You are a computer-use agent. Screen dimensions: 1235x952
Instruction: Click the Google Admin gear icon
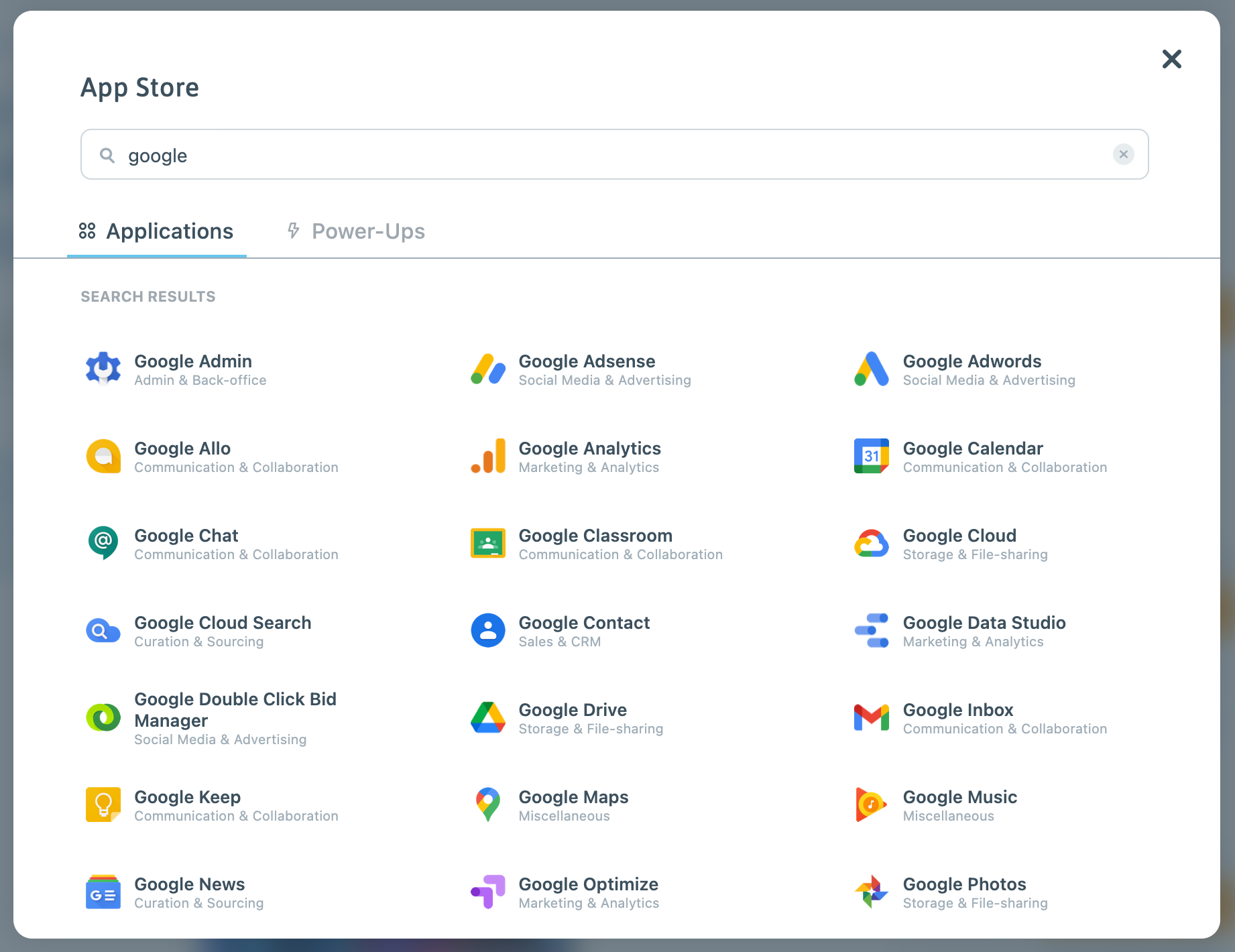[x=103, y=369]
